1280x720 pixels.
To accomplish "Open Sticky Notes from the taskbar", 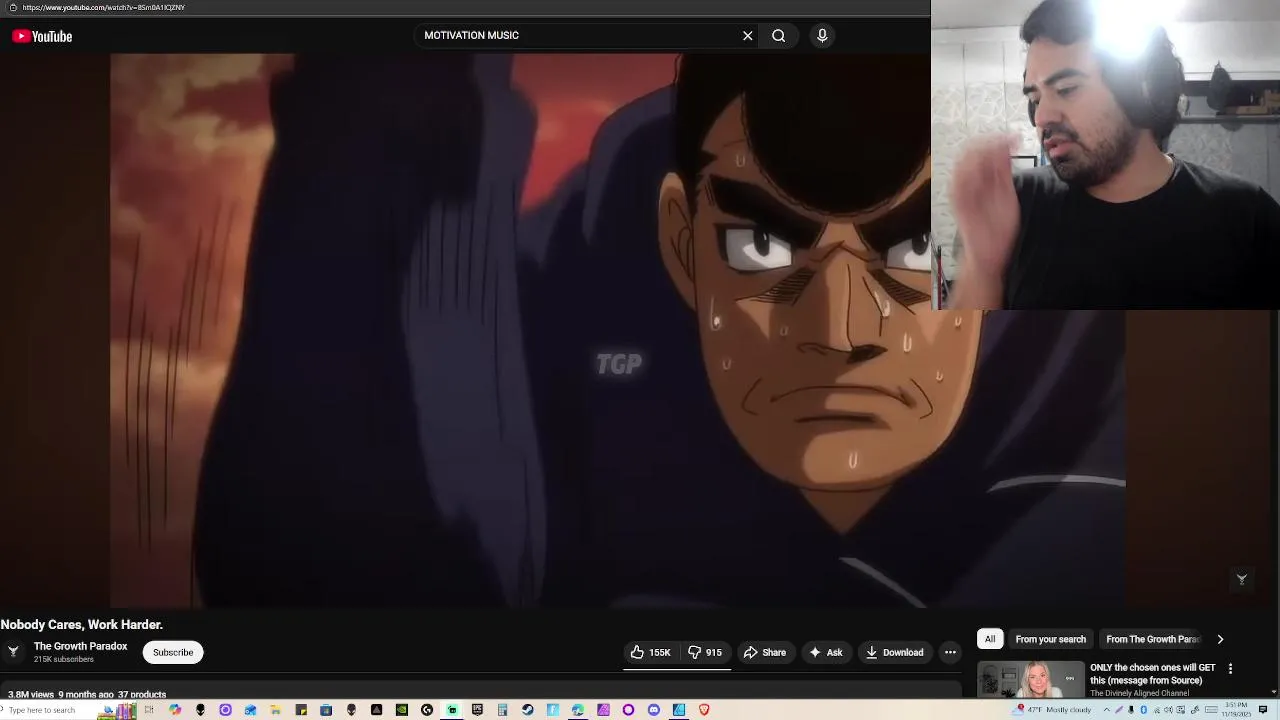I will (300, 710).
